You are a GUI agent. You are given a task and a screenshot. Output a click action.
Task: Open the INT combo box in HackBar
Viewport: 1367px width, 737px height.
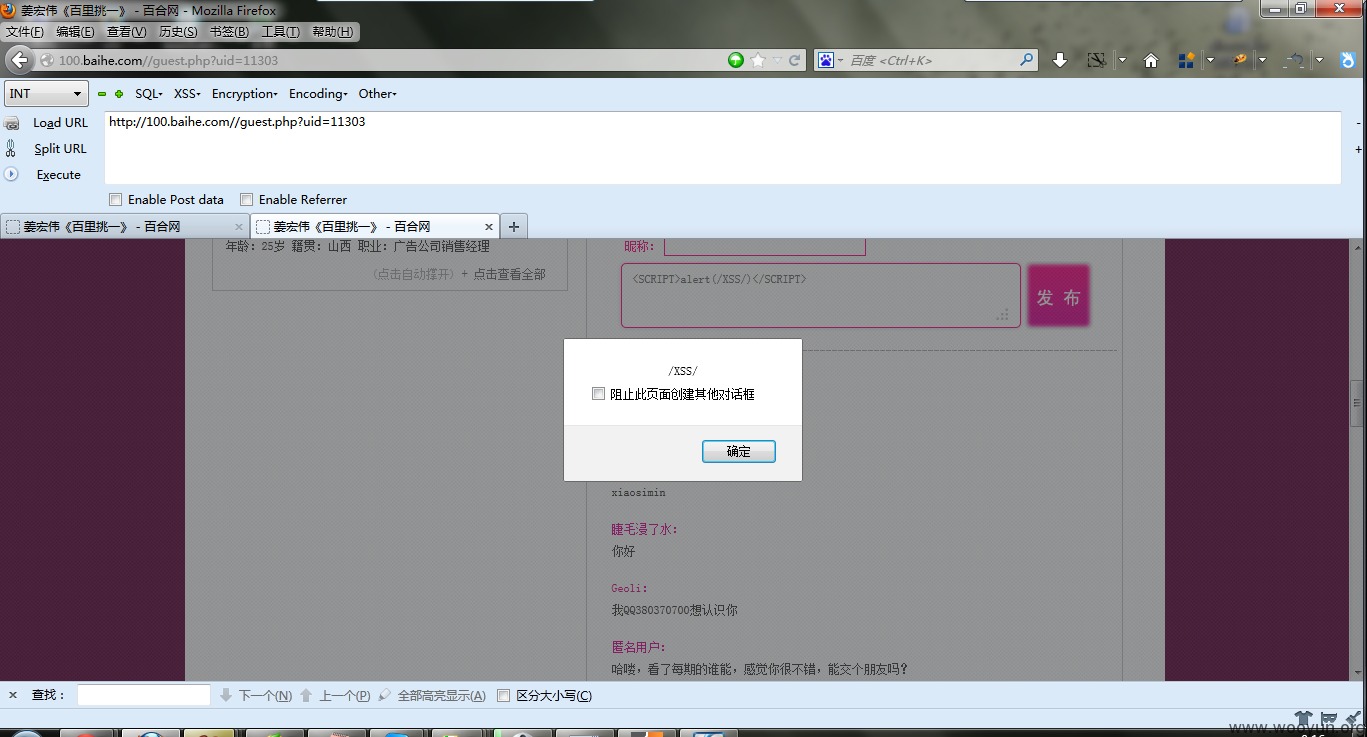coord(46,94)
